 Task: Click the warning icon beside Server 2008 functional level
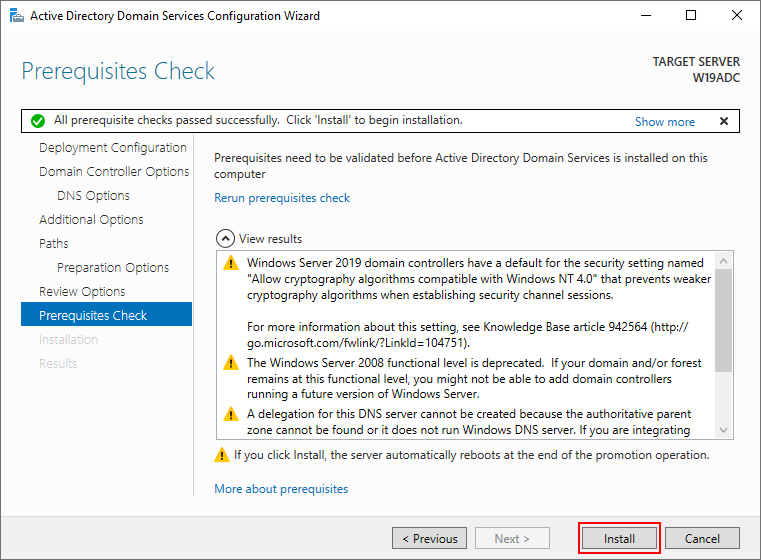point(231,363)
